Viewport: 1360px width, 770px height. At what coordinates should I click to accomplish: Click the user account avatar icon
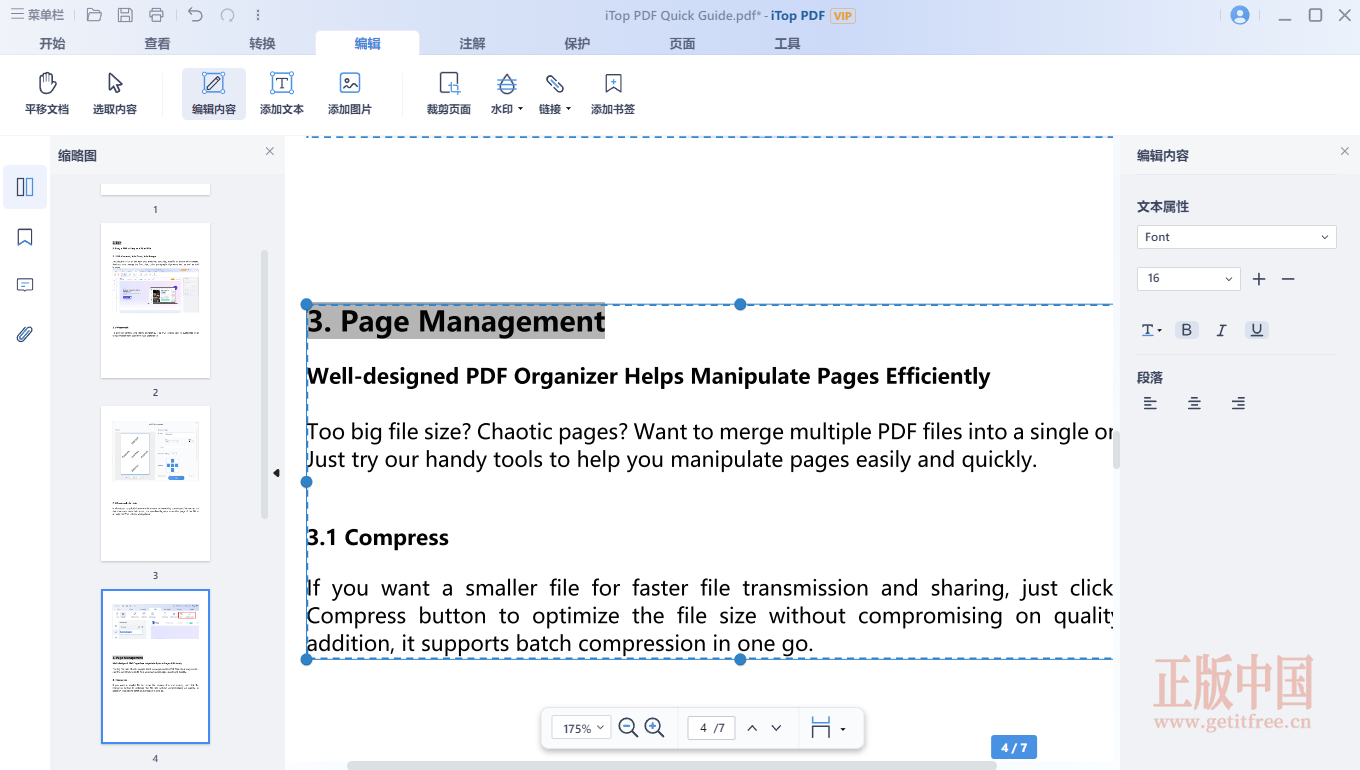(1240, 15)
